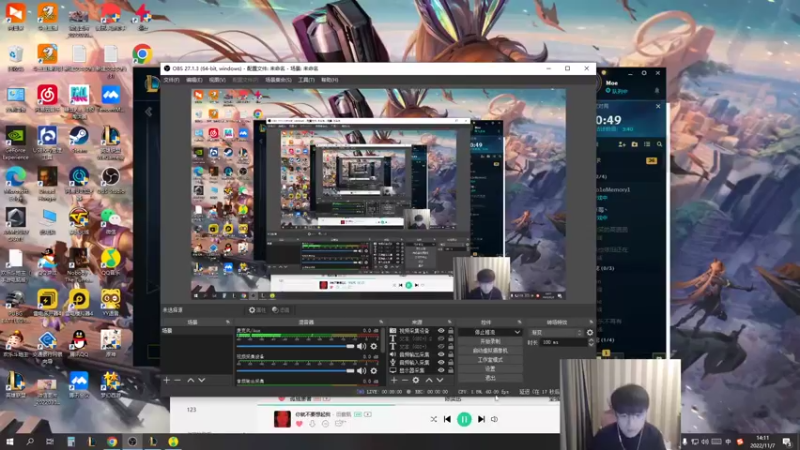Open settings gear of 视频采集设备 mixer track
The width and height of the screenshot is (800, 450).
pos(374,371)
